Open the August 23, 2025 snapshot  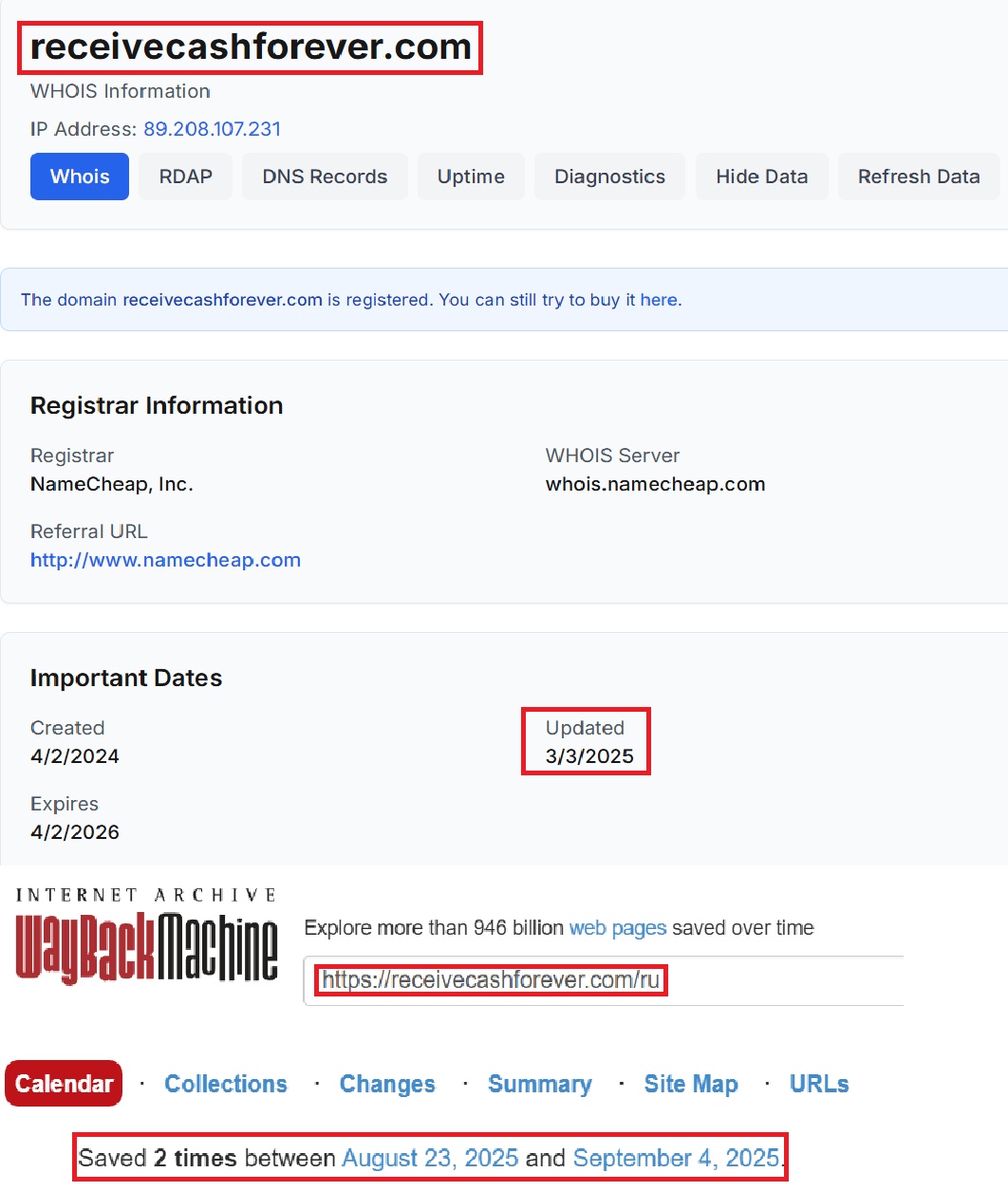tap(429, 1158)
